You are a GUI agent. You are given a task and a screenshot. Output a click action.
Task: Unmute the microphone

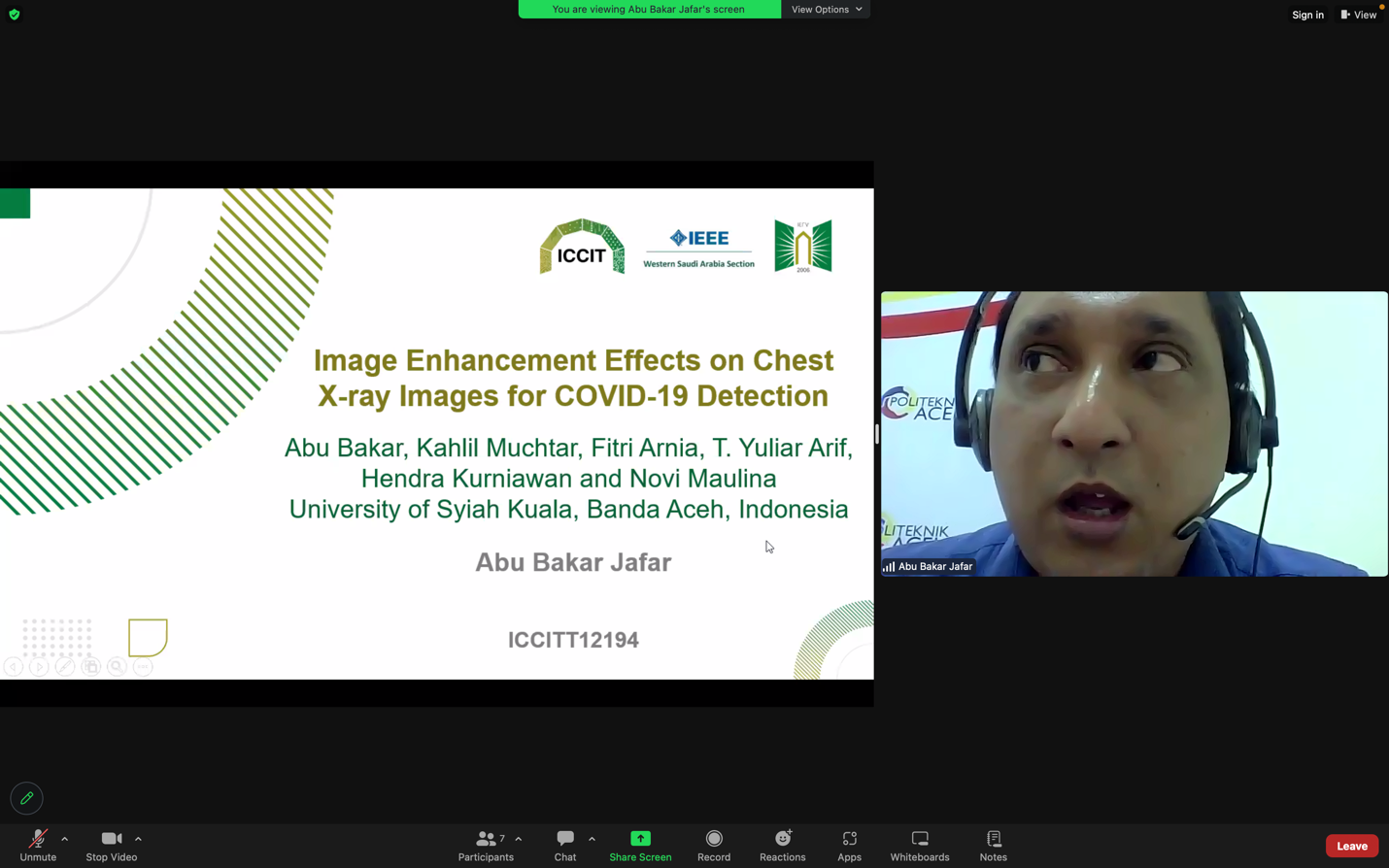coord(38,845)
